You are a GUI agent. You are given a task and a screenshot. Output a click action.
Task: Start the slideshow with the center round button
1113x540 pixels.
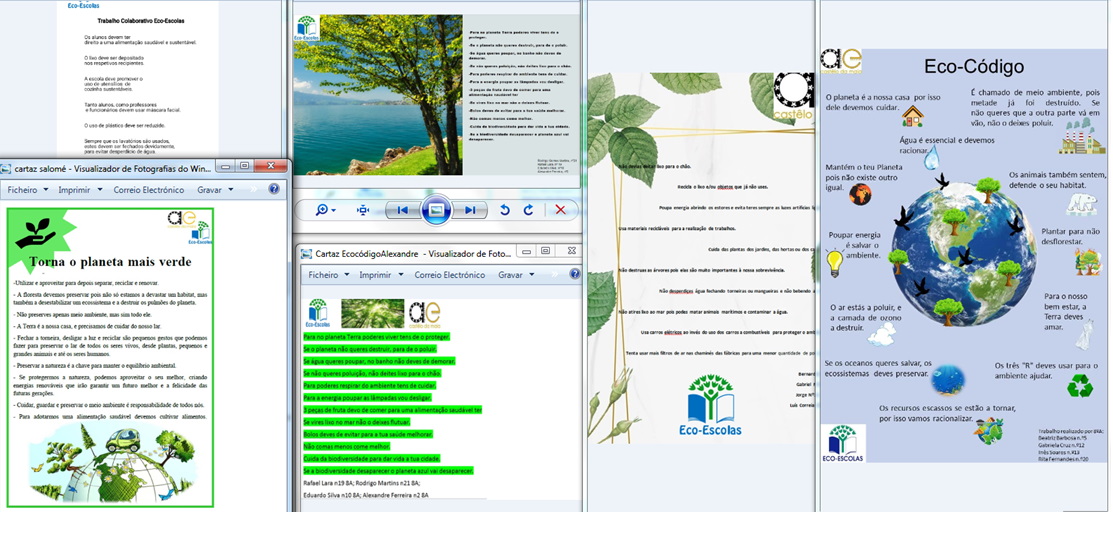(x=435, y=210)
